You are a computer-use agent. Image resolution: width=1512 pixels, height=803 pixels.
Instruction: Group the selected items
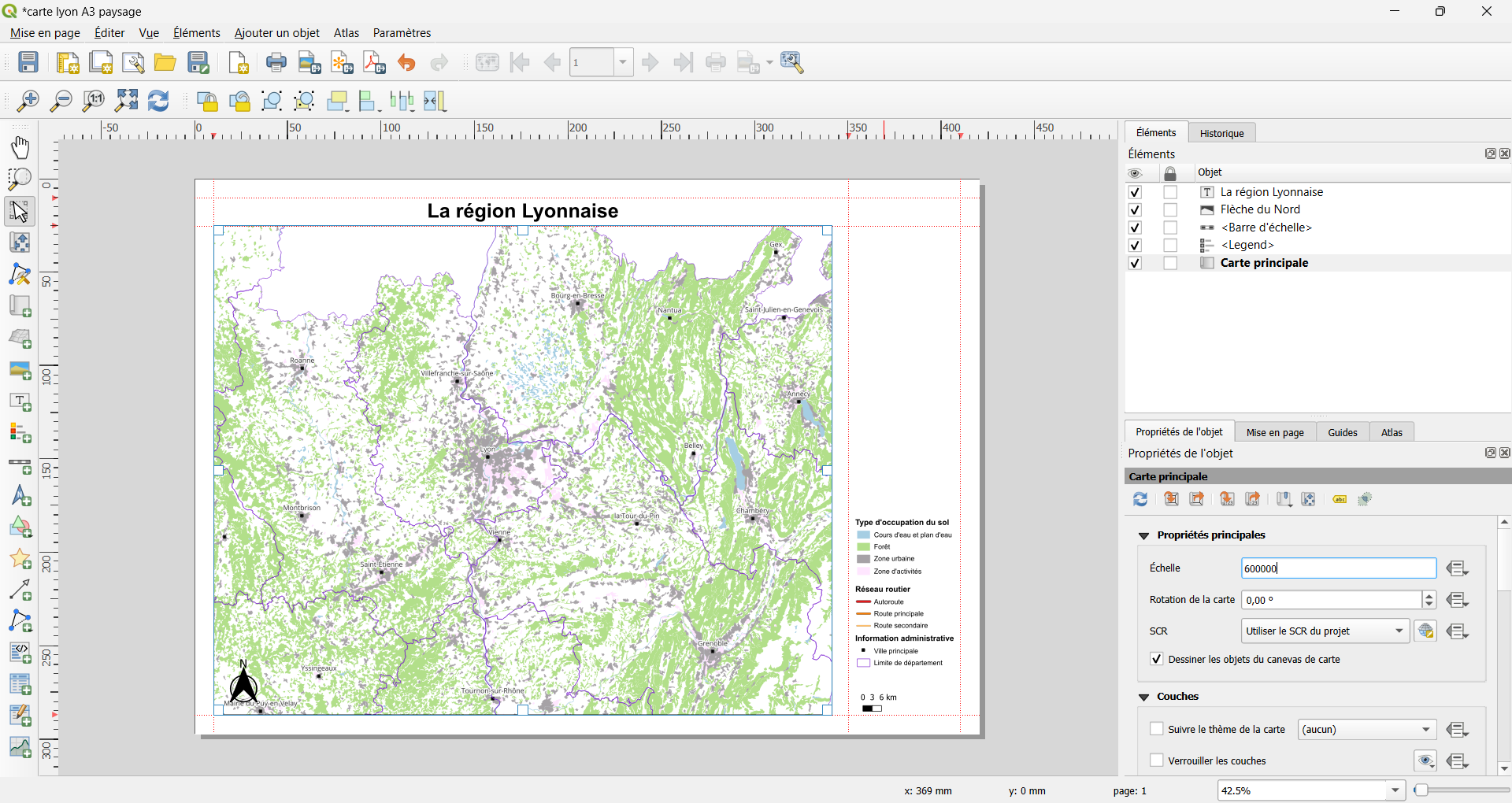pos(271,101)
